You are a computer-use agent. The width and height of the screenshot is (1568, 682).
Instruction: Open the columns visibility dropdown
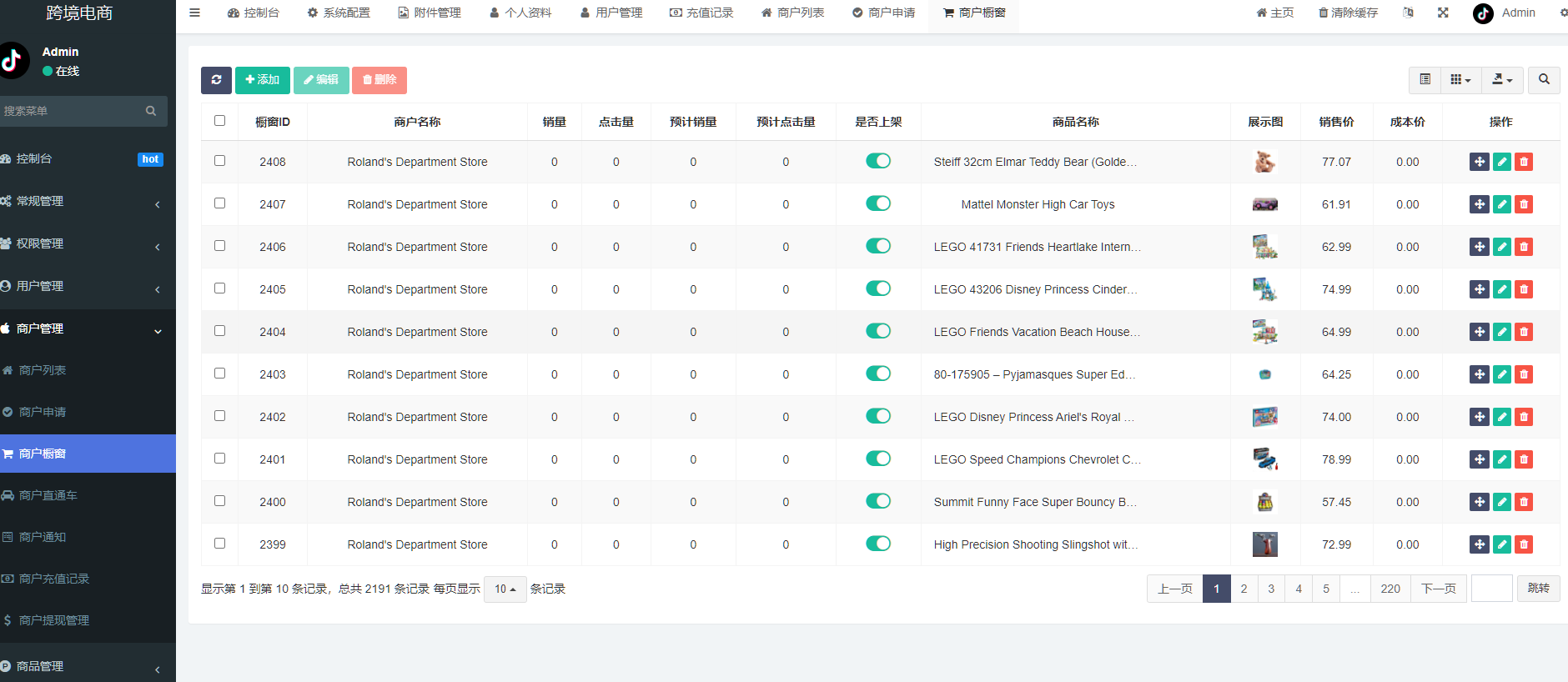point(1460,79)
